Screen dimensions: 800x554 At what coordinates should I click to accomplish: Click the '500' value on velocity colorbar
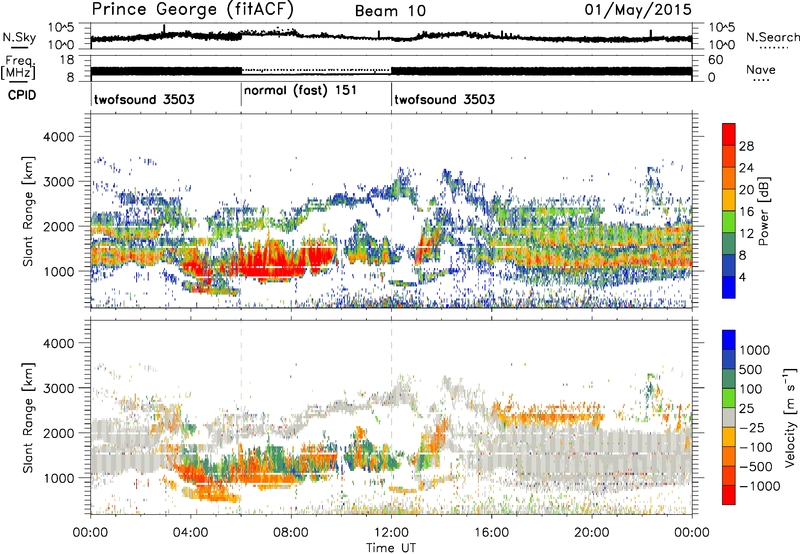[x=751, y=369]
